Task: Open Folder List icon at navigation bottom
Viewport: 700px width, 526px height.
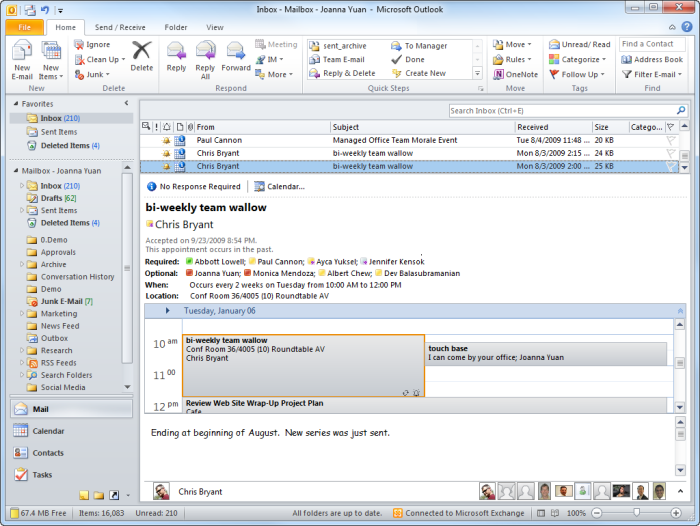Action: coord(99,495)
